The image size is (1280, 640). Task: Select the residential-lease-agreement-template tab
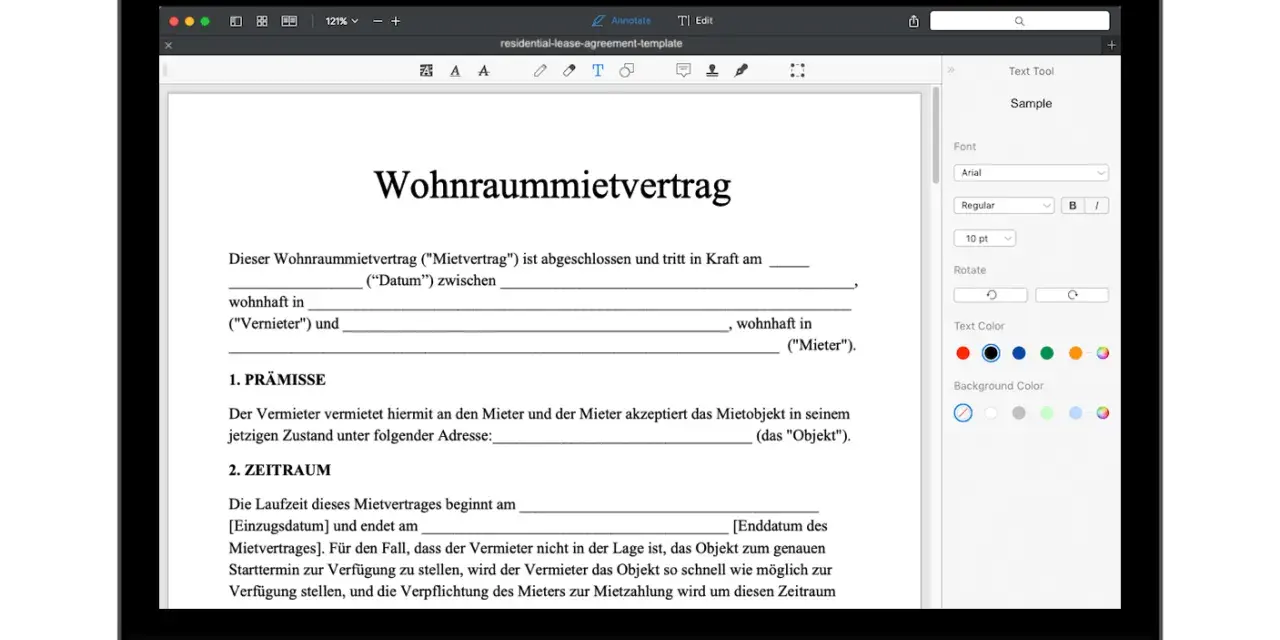point(591,44)
